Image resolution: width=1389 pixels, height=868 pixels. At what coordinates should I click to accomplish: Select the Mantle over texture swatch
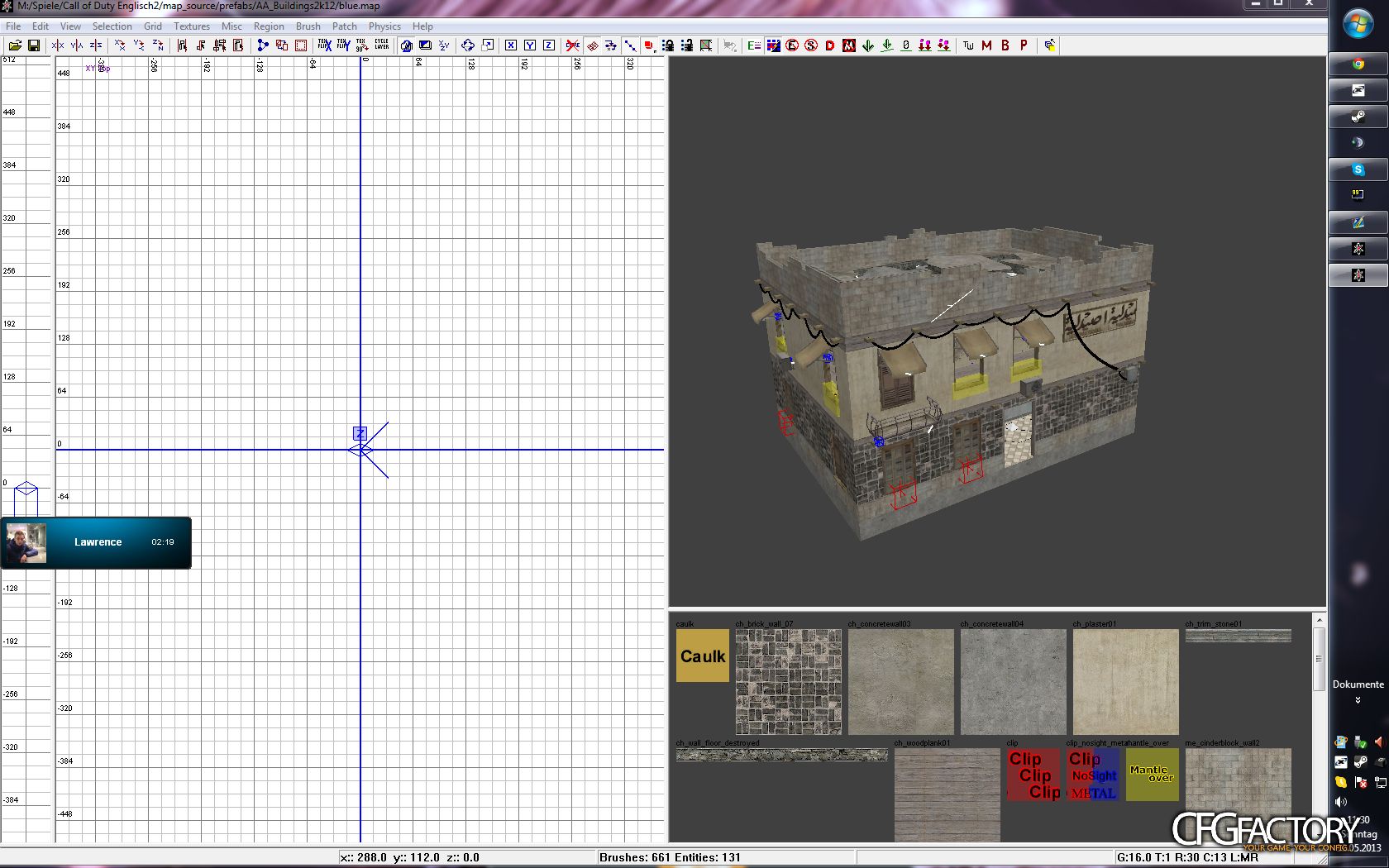pyautogui.click(x=1153, y=775)
